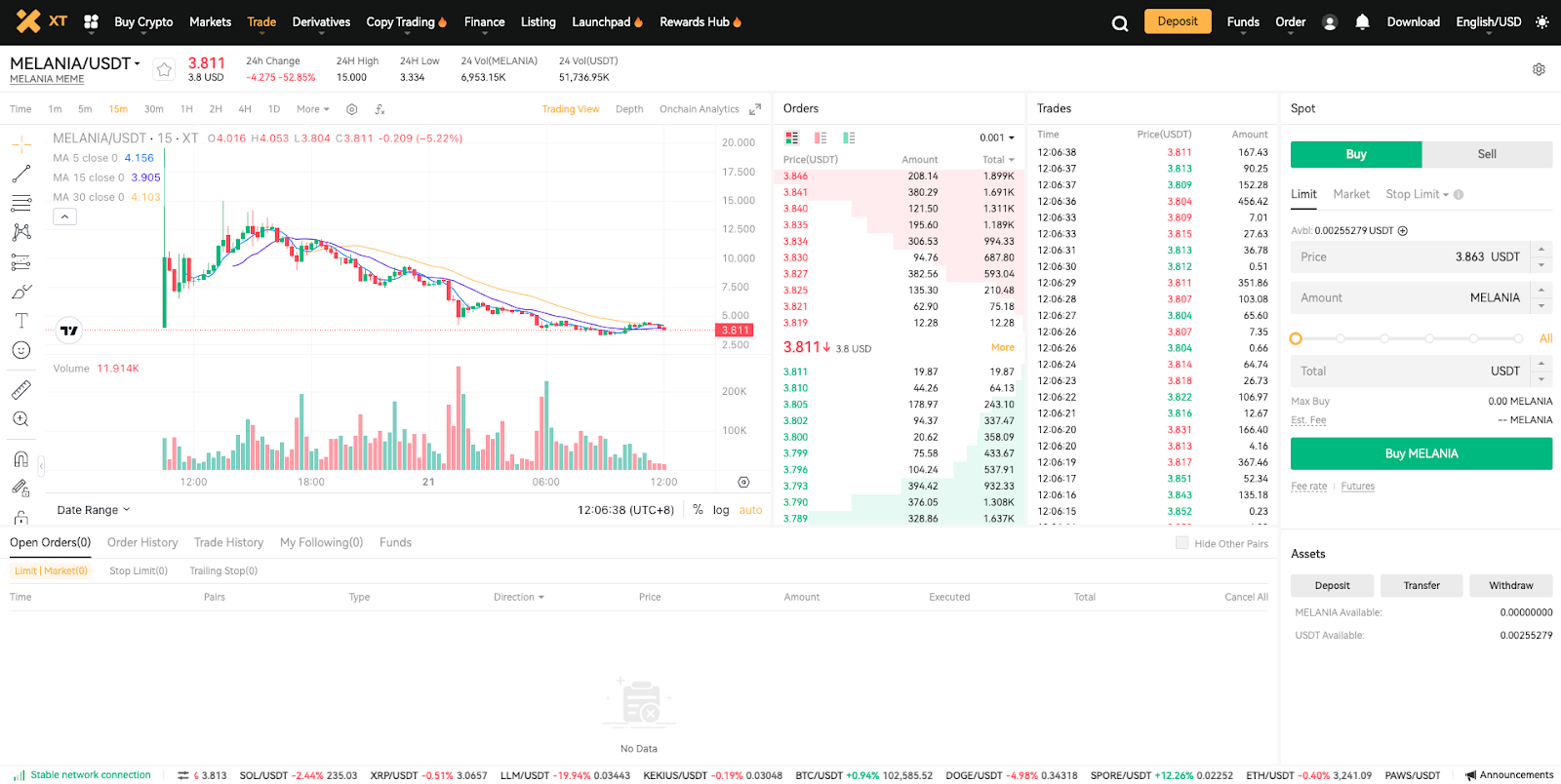This screenshot has width=1561, height=784.
Task: Open the More timeframes dropdown
Action: click(x=313, y=109)
